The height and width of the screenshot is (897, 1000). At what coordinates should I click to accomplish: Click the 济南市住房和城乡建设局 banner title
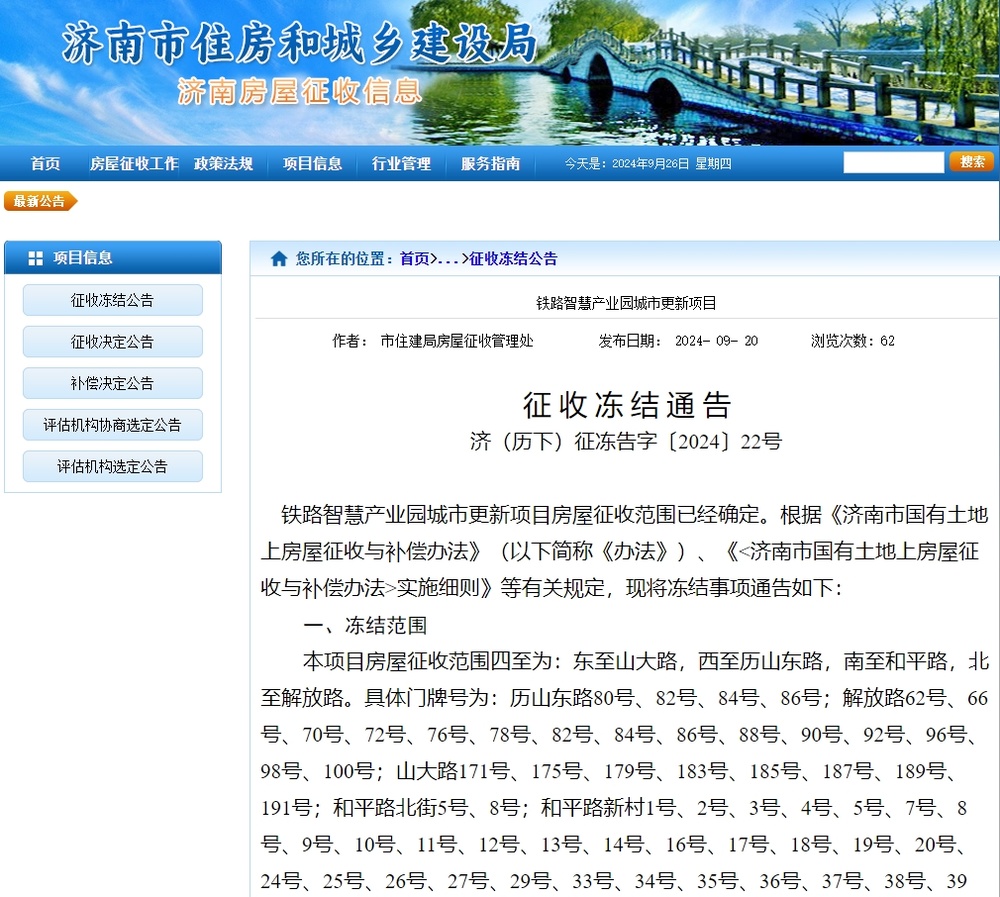click(x=300, y=43)
